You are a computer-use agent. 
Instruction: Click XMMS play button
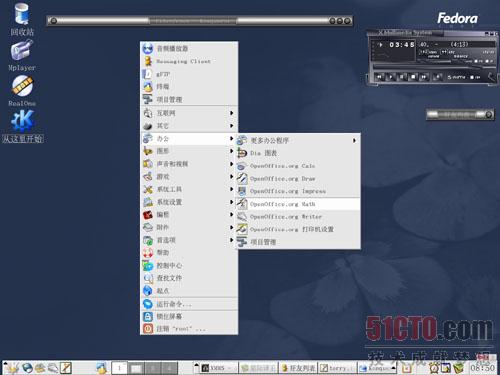coord(391,77)
